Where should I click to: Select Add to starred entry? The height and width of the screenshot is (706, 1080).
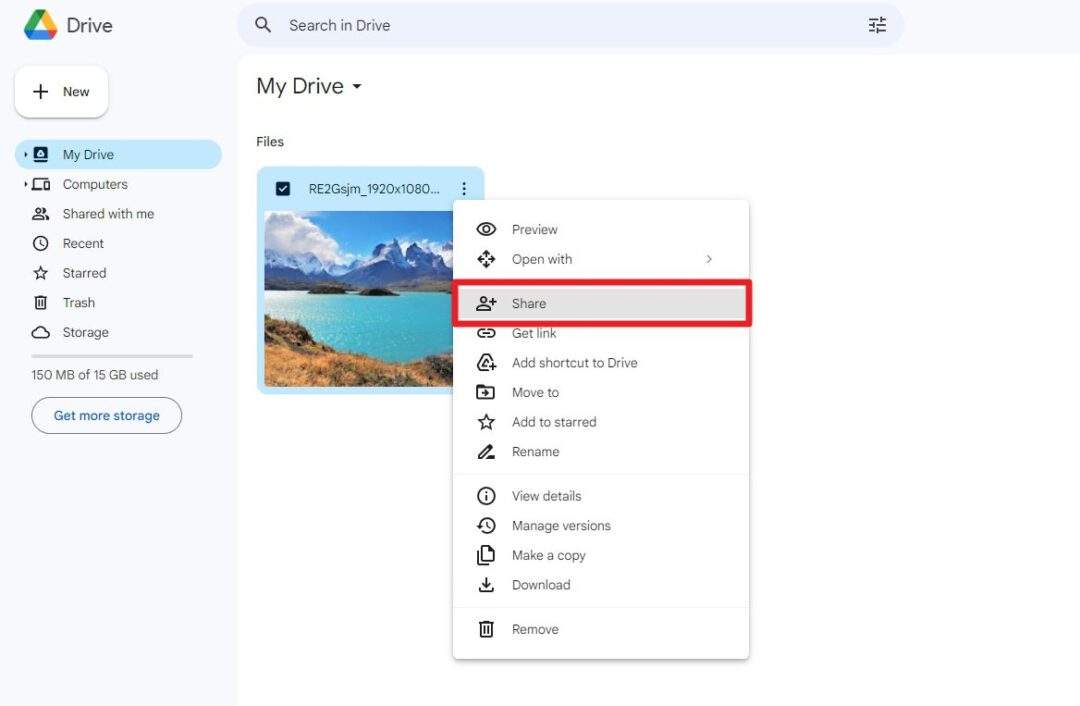pyautogui.click(x=601, y=422)
